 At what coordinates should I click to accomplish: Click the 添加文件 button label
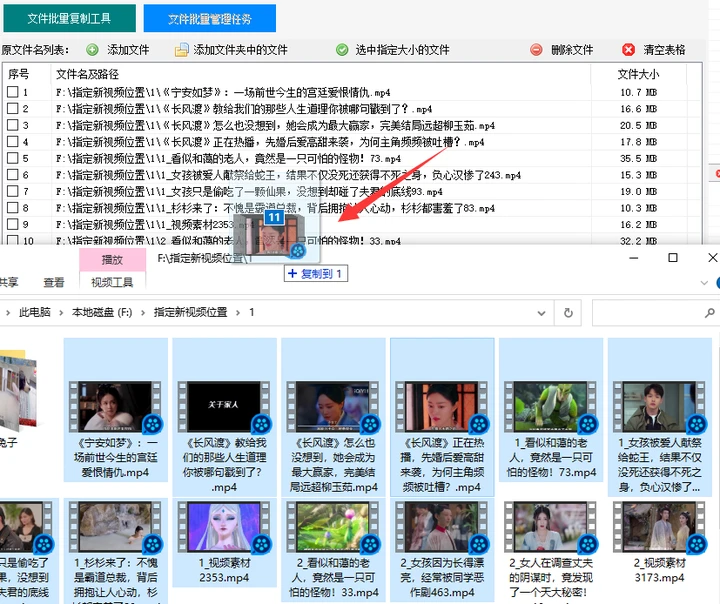tap(128, 50)
